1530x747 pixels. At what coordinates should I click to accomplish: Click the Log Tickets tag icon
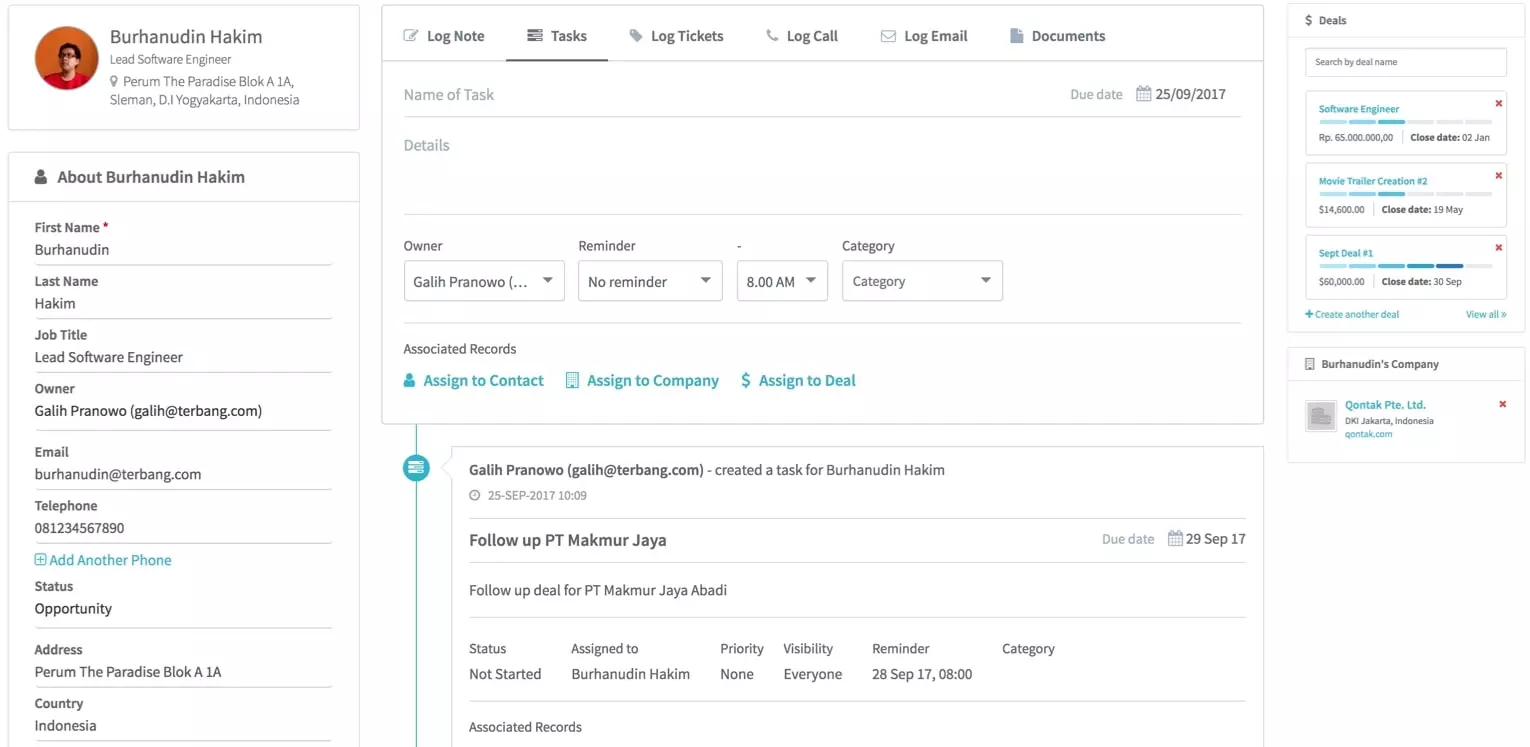[636, 36]
